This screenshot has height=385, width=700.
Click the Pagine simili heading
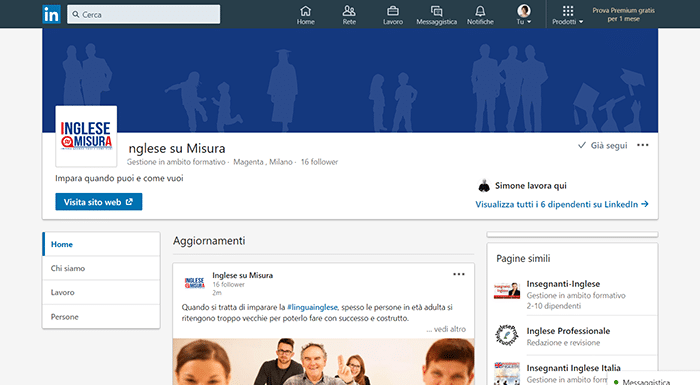pyautogui.click(x=523, y=259)
